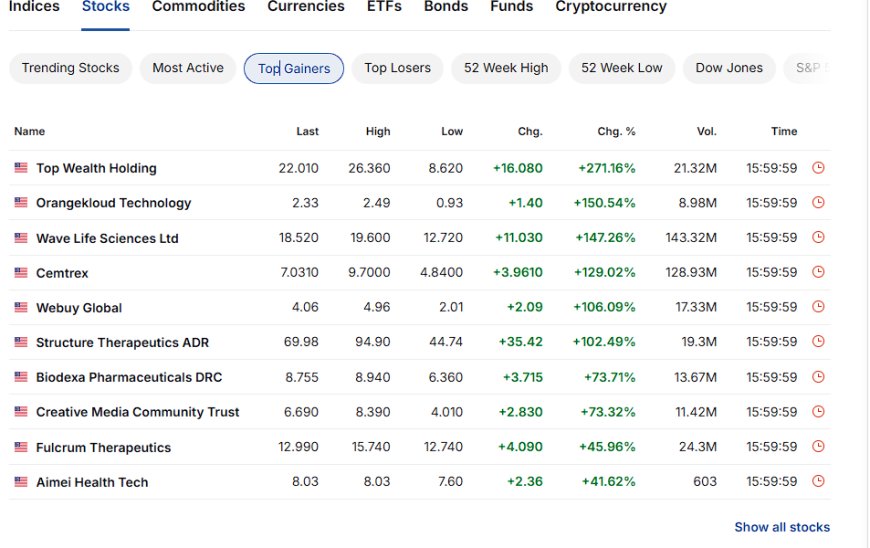Switch to the Indices tab

point(34,7)
